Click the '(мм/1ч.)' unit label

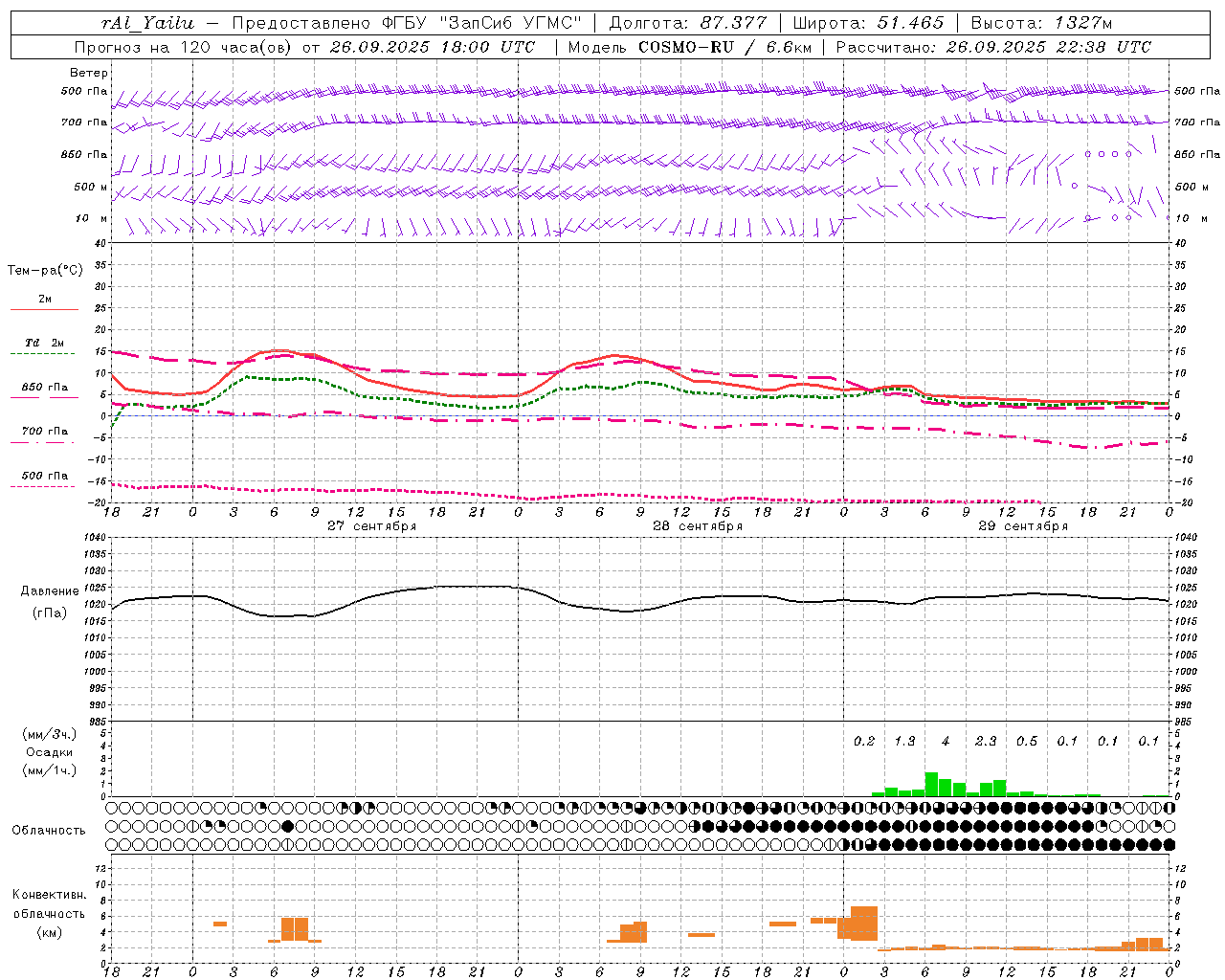pyautogui.click(x=49, y=770)
